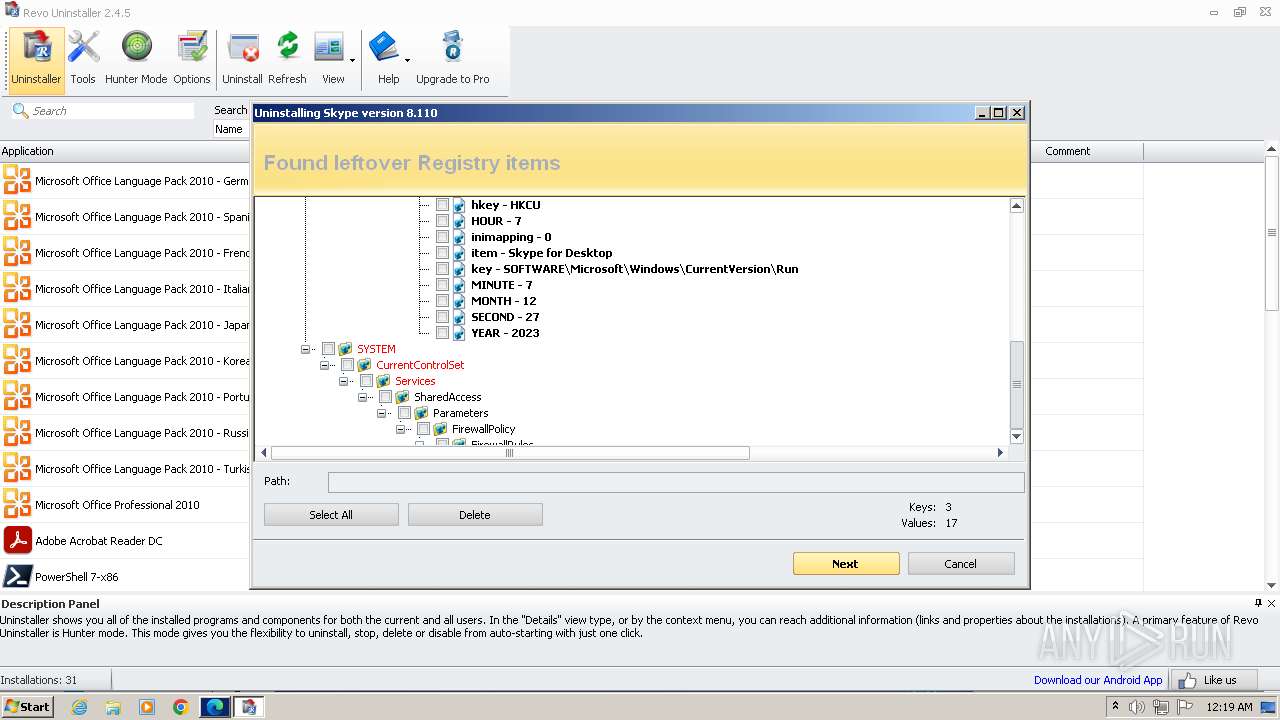Click the Services registry key icon
Screen dimensions: 1280x720
coord(384,381)
